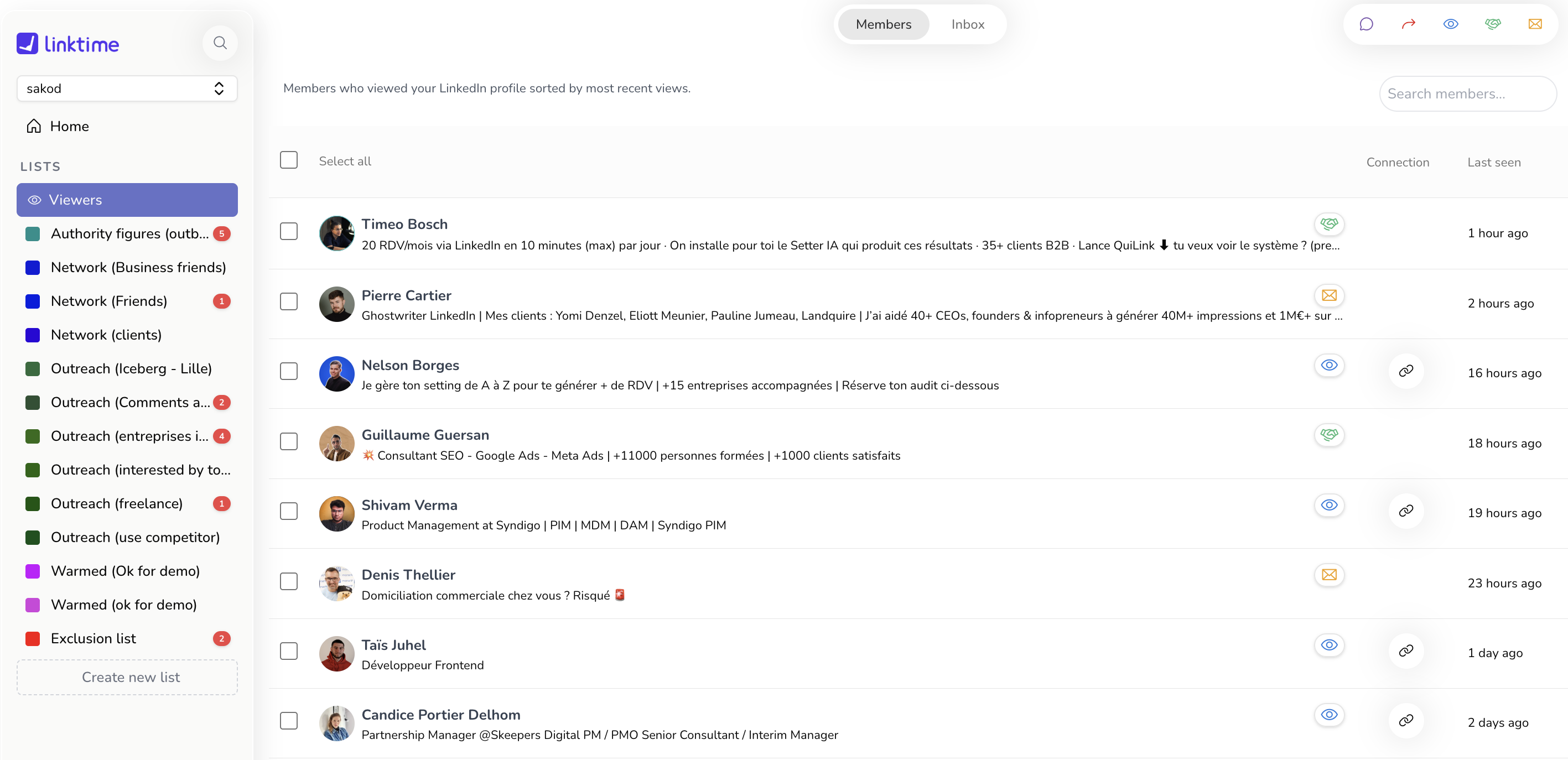
Task: Tick the checkbox next to Guillaume Guersan
Action: 288,441
